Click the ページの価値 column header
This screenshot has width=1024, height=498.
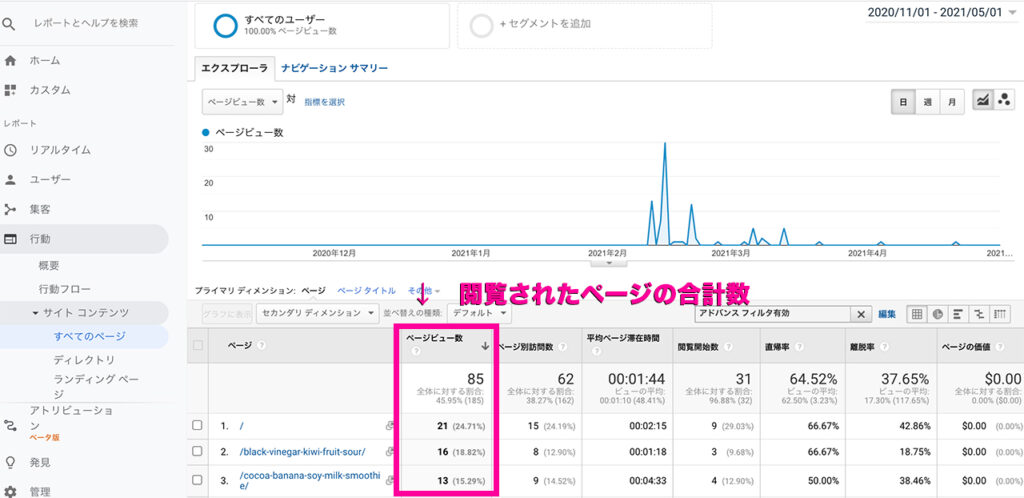(968, 347)
